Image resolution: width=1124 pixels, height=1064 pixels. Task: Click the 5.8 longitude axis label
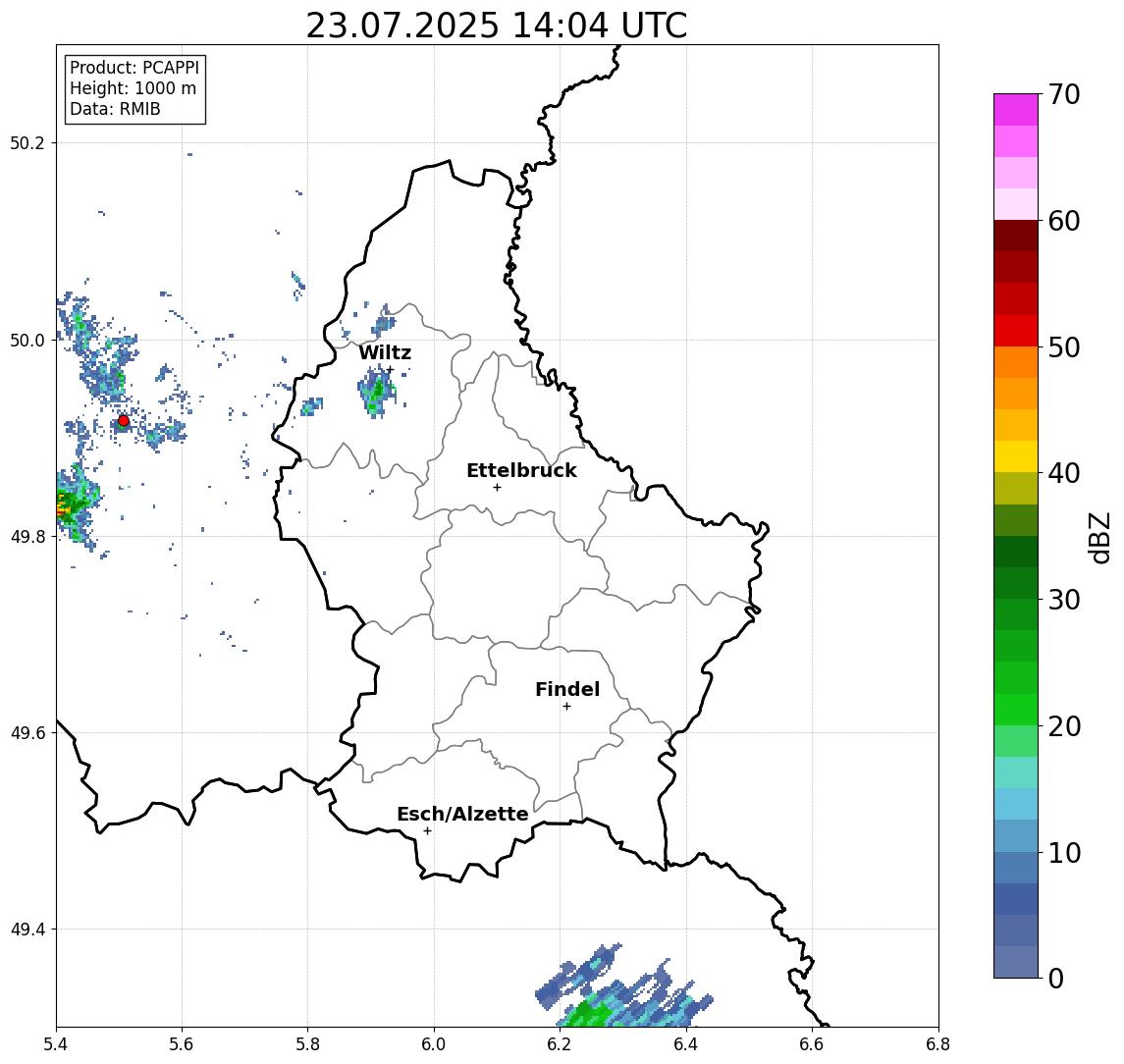308,1044
